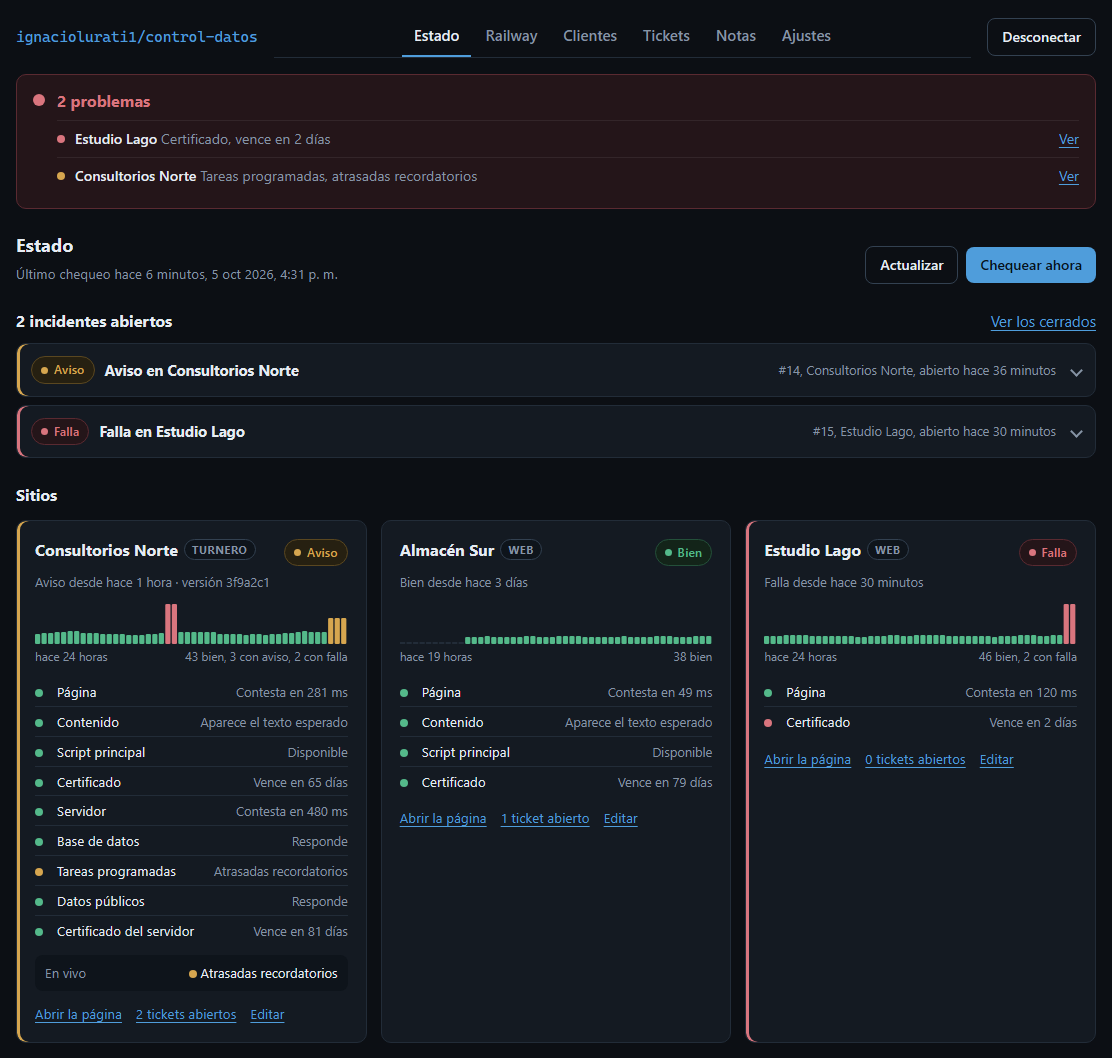Viewport: 1112px width, 1058px height.
Task: Open the 1 ticket abierto link
Action: [545, 818]
